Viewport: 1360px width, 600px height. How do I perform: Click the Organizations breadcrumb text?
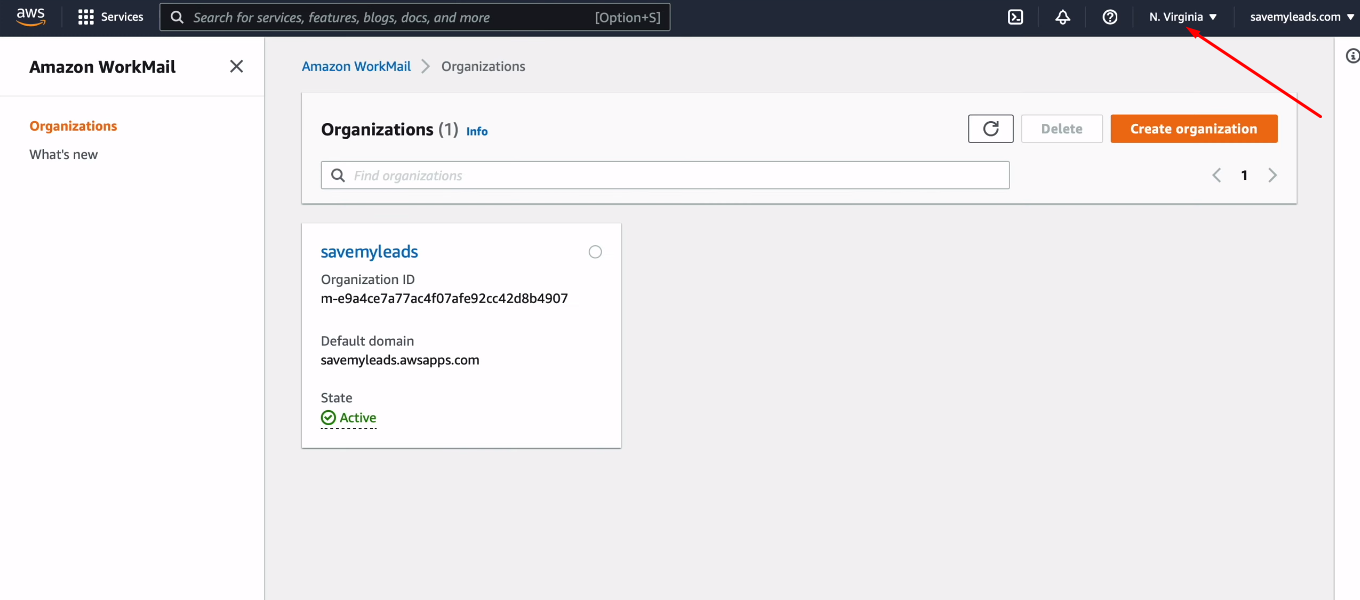click(483, 66)
